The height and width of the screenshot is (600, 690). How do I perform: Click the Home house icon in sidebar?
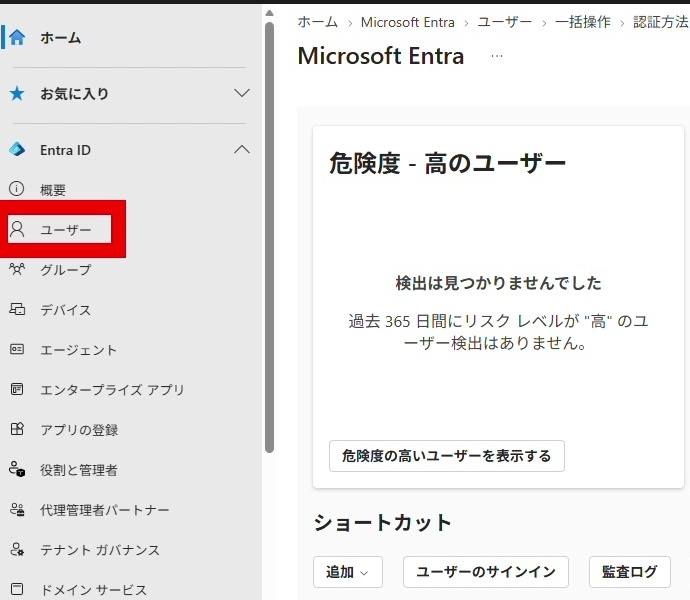click(x=17, y=37)
